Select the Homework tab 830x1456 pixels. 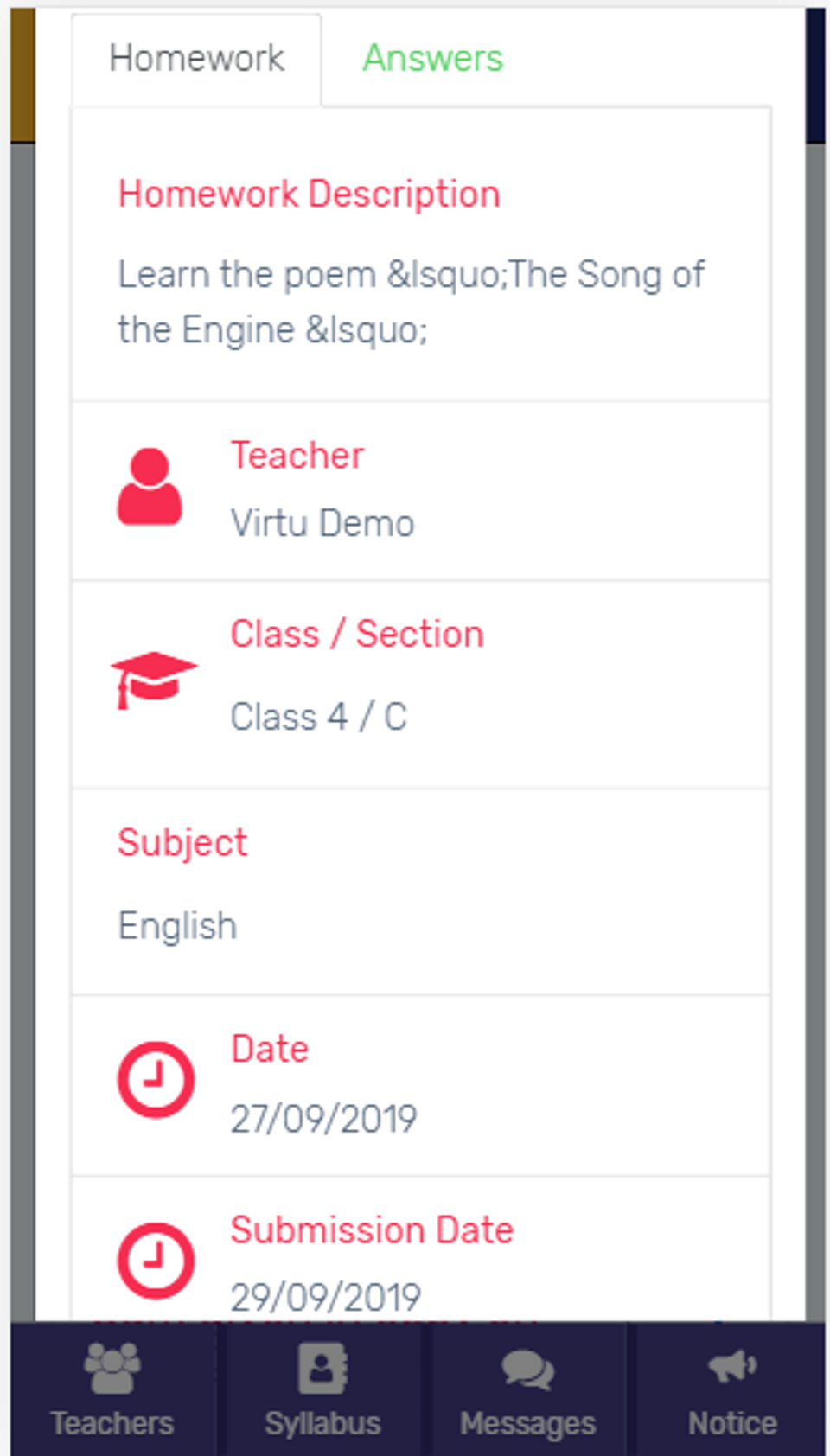tap(196, 59)
